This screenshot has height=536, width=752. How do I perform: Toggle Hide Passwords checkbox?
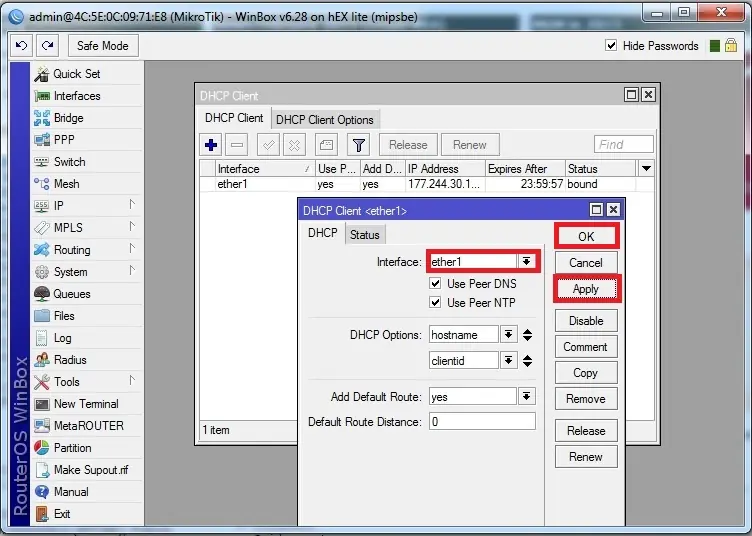click(611, 46)
